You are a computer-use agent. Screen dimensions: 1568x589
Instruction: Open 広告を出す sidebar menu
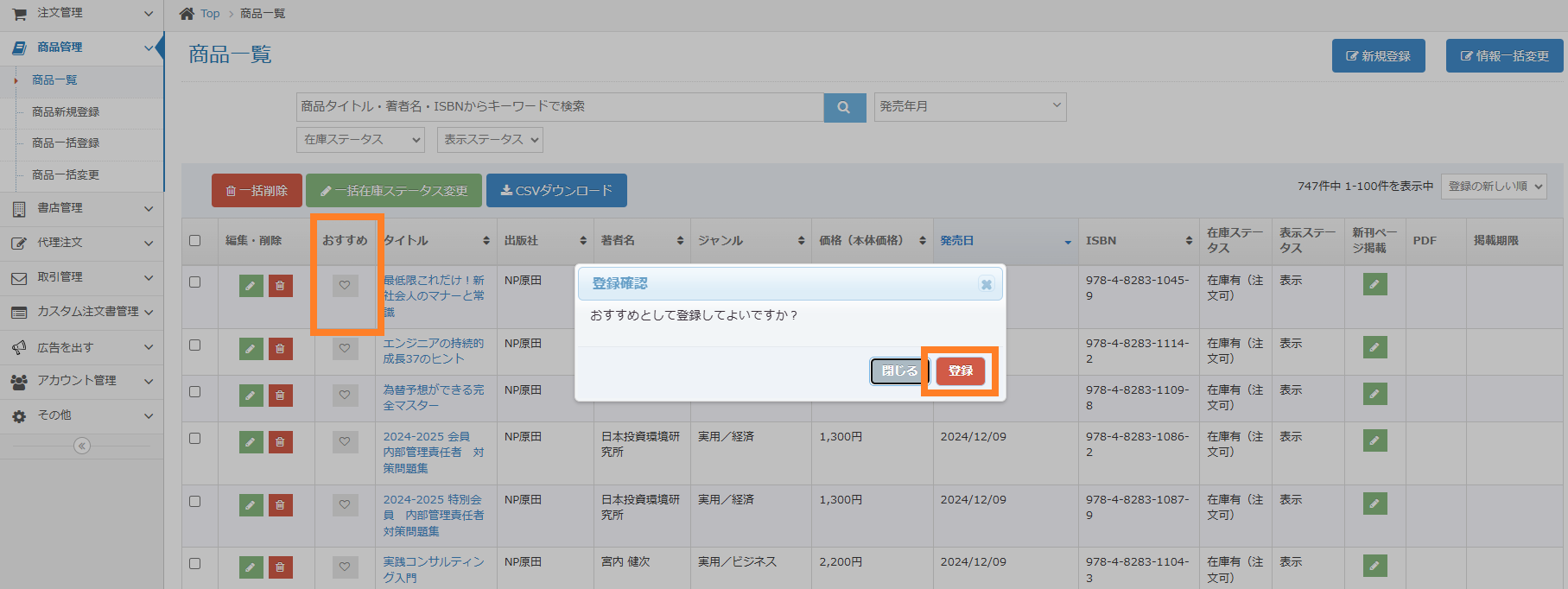point(82,347)
